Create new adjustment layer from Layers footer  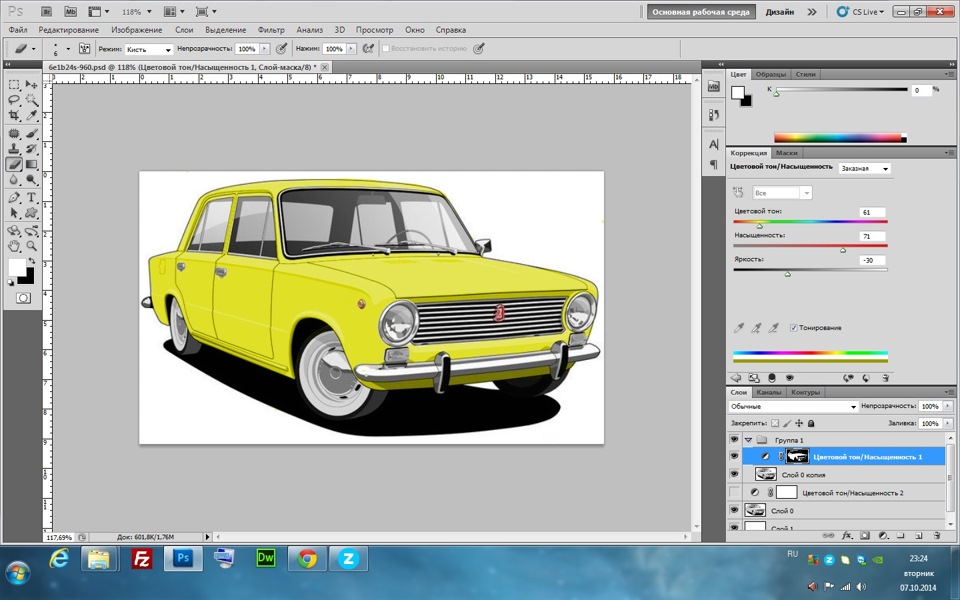883,535
